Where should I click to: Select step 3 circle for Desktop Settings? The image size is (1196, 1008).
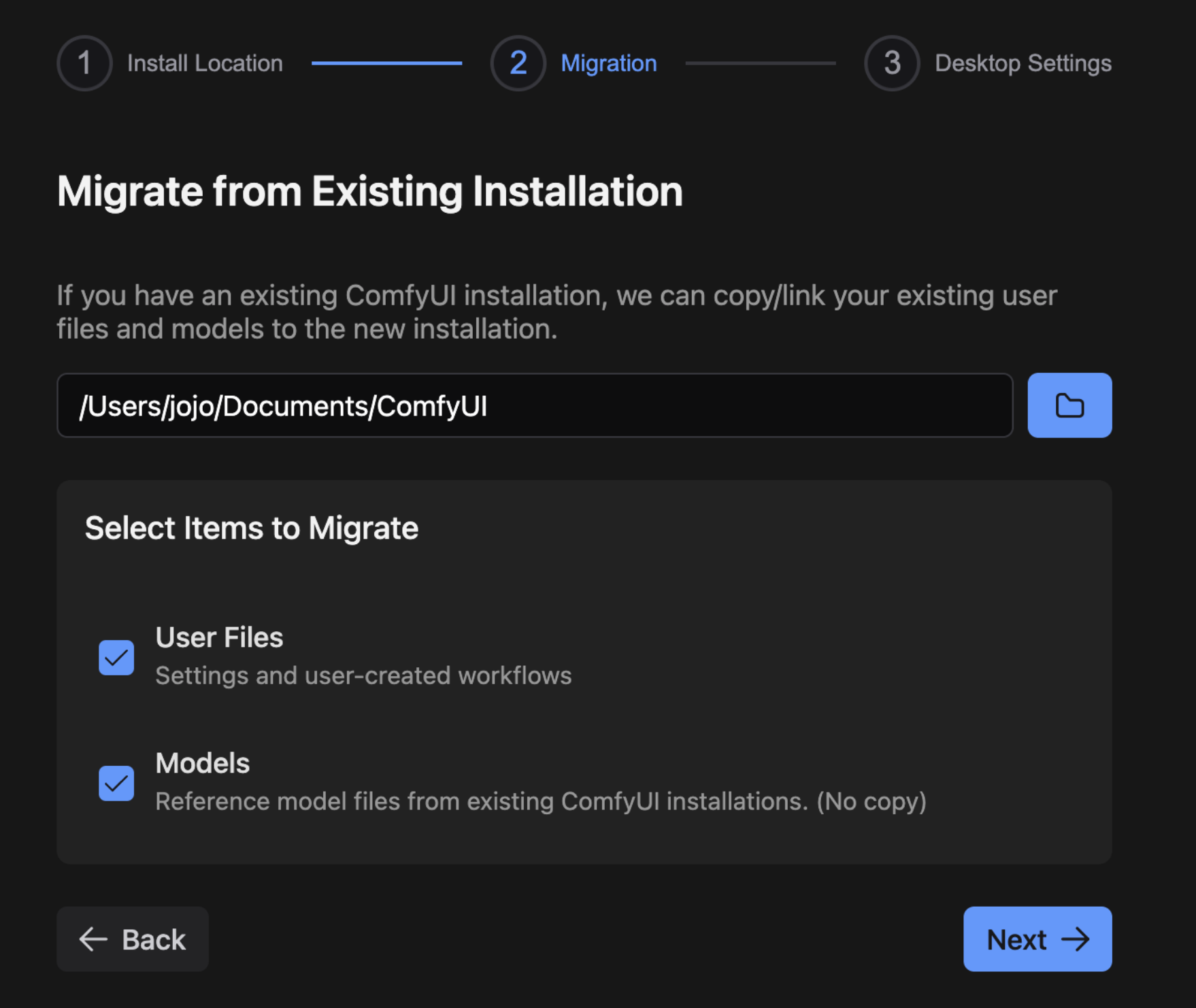[892, 63]
